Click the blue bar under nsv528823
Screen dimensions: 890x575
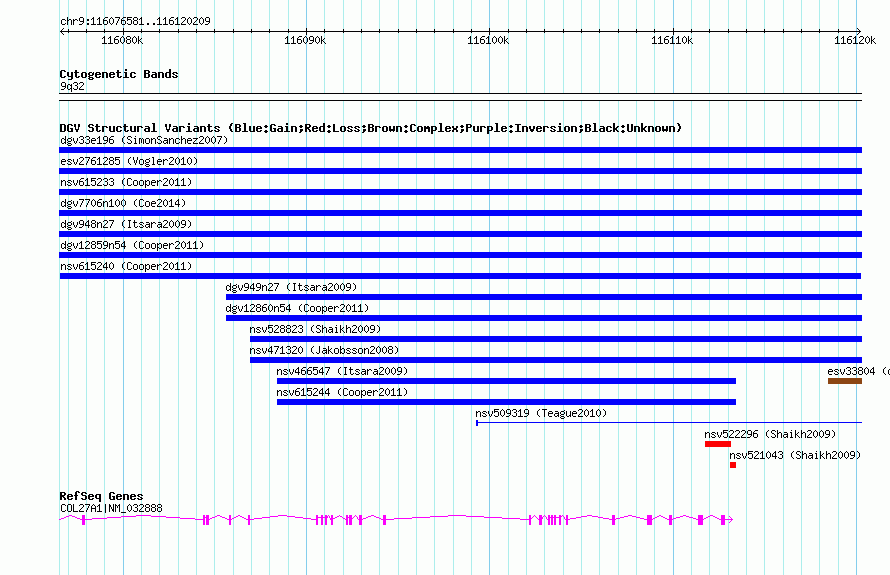click(556, 339)
